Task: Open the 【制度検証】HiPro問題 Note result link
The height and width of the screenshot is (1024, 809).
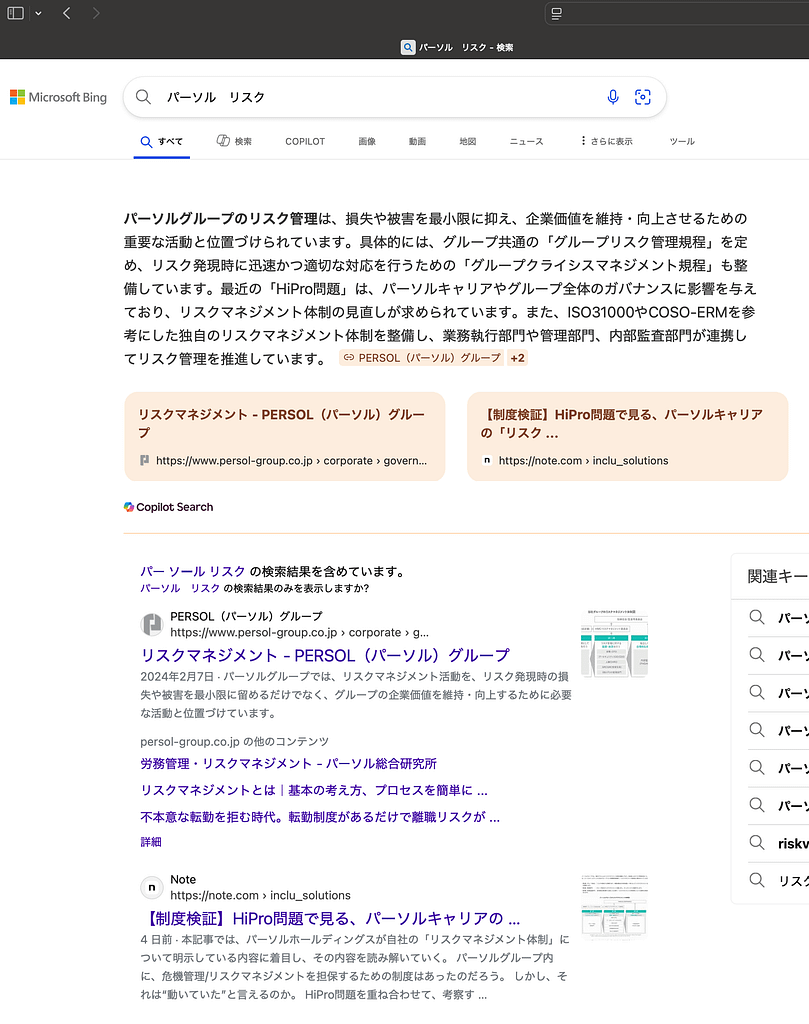Action: click(330, 918)
